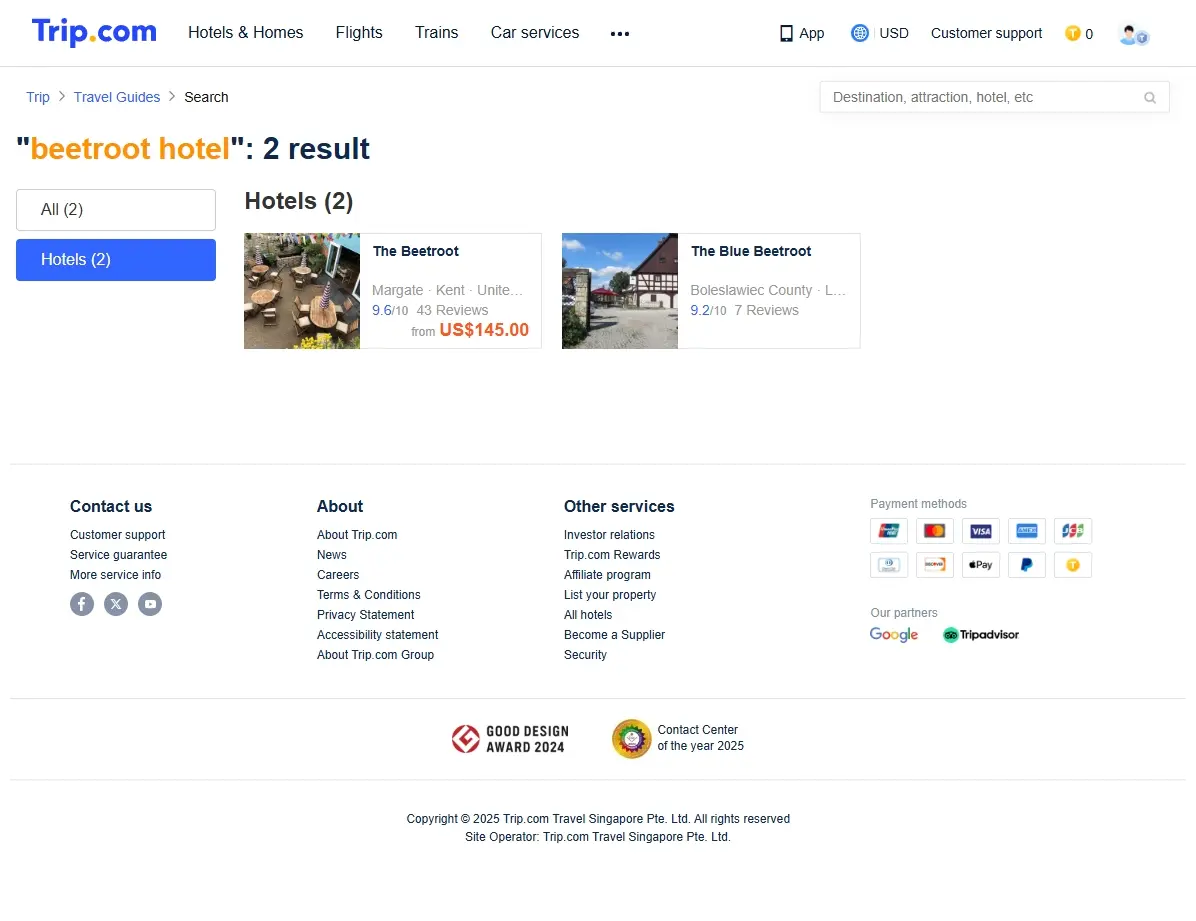This screenshot has height=921, width=1196.
Task: Open the user account avatar
Action: pos(1133,34)
